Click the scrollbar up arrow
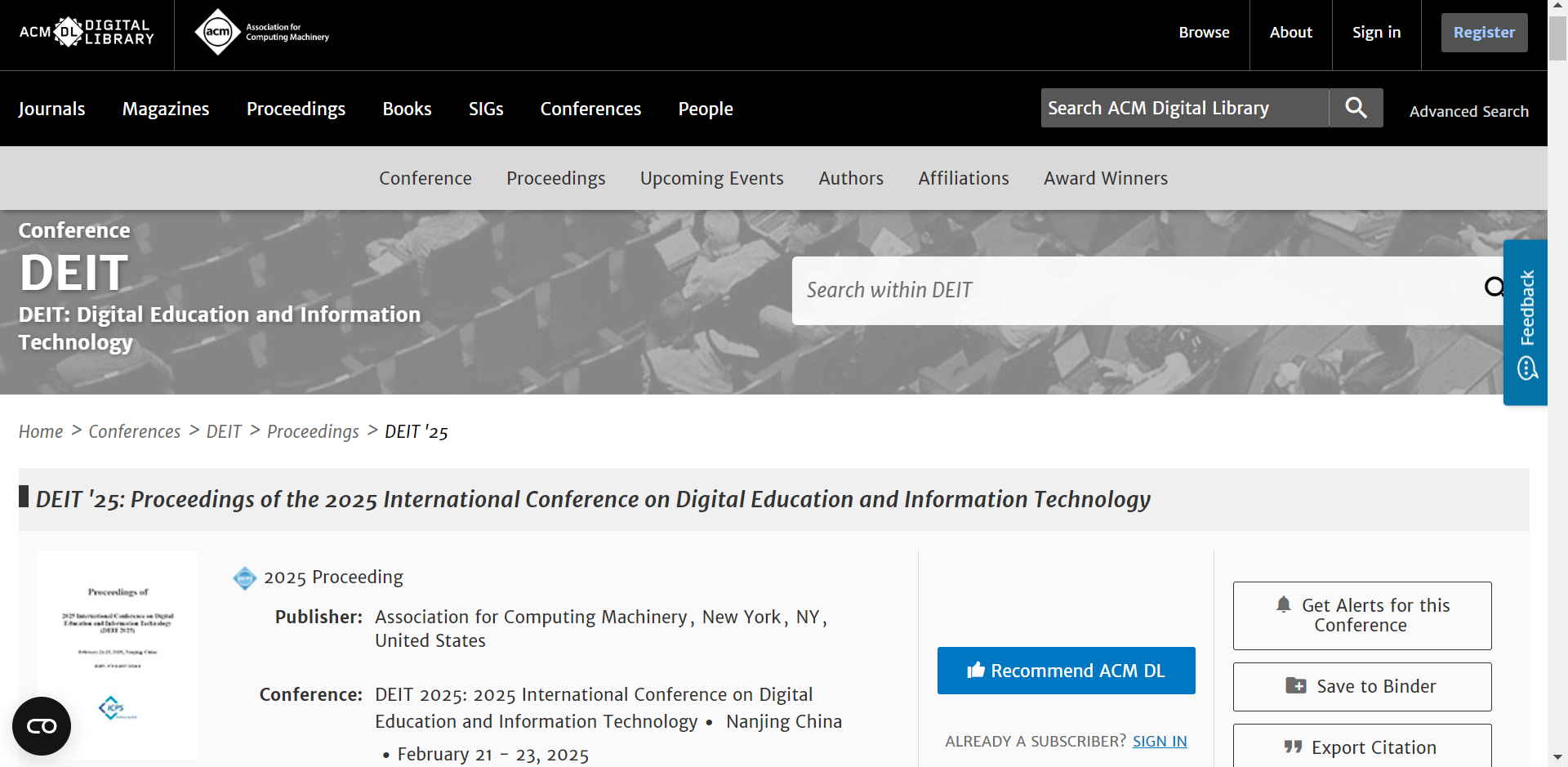 pos(1558,7)
